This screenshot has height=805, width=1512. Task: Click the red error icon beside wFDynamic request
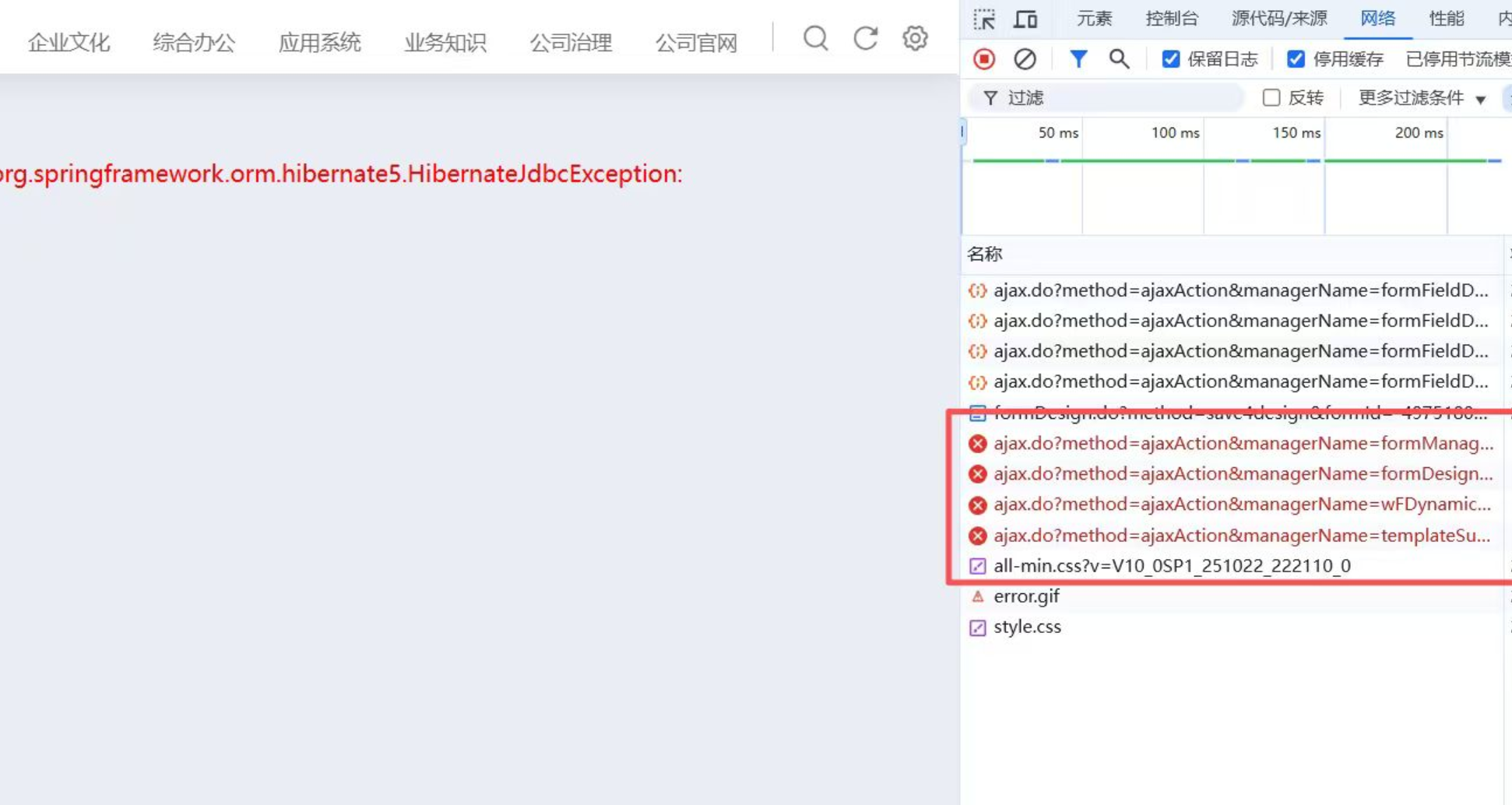[978, 505]
